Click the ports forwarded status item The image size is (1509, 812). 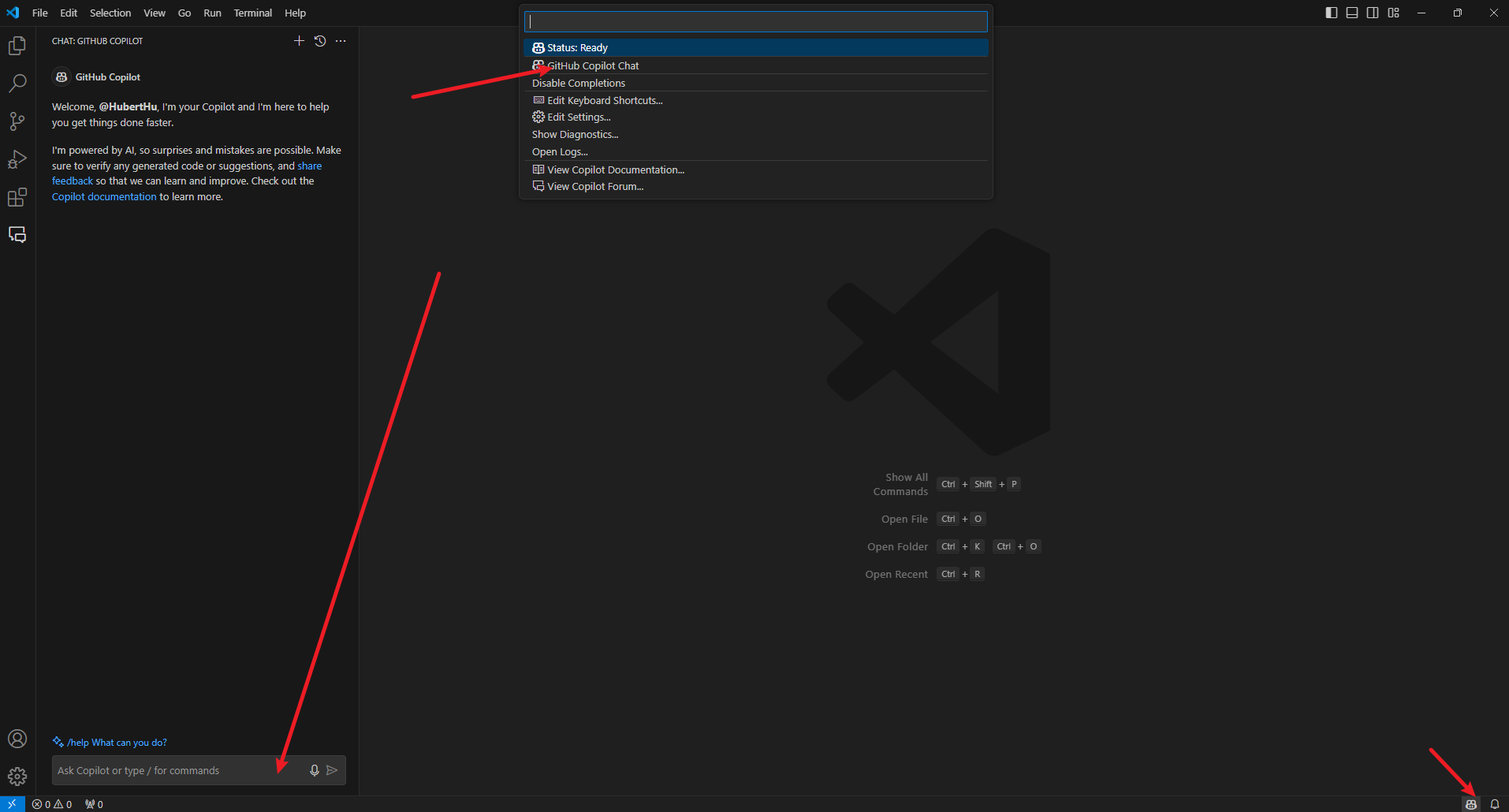(x=94, y=804)
